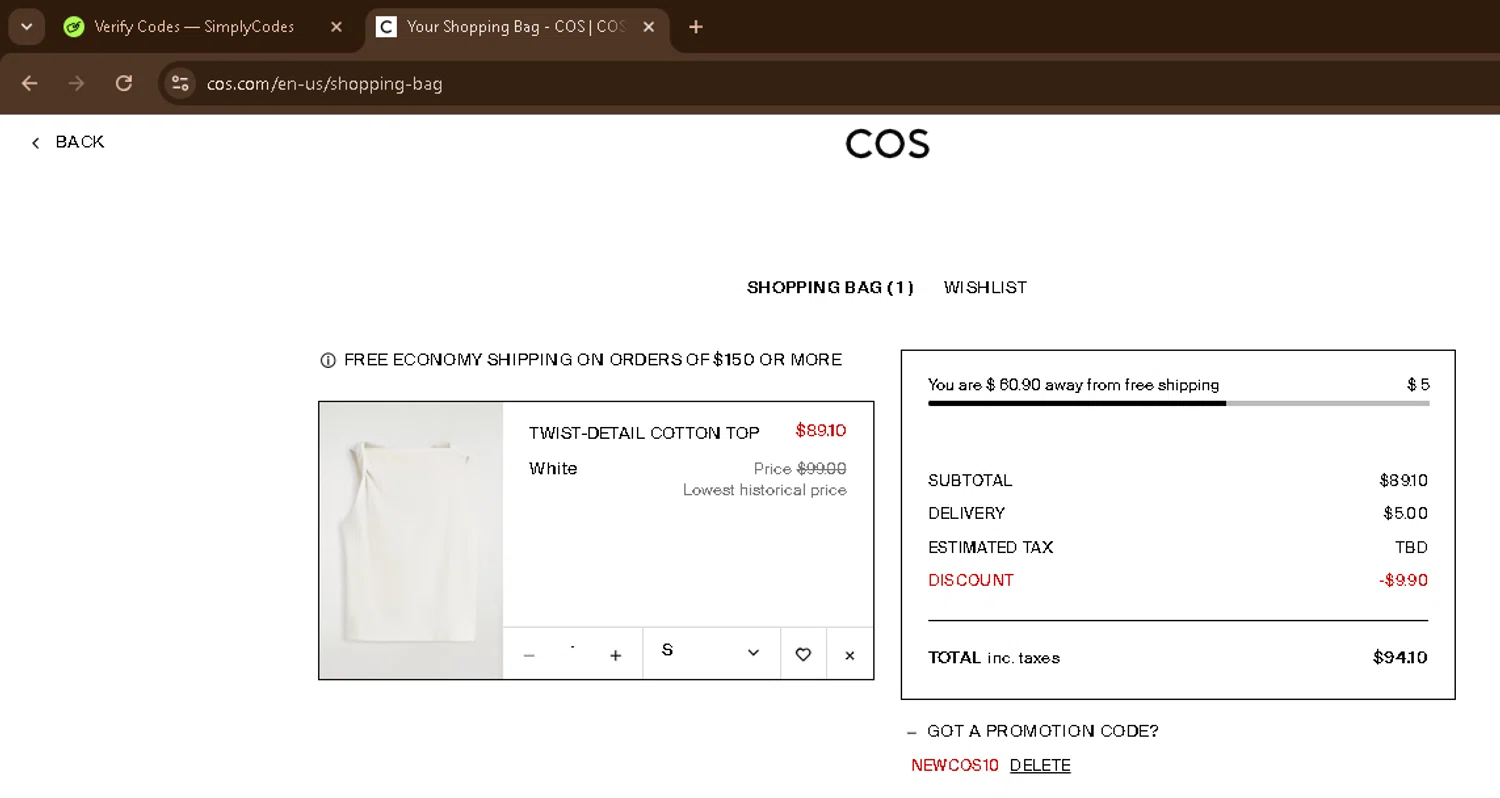Open TWIST-DETAIL COTTON TOP product link
The height and width of the screenshot is (798, 1500).
coord(644,433)
